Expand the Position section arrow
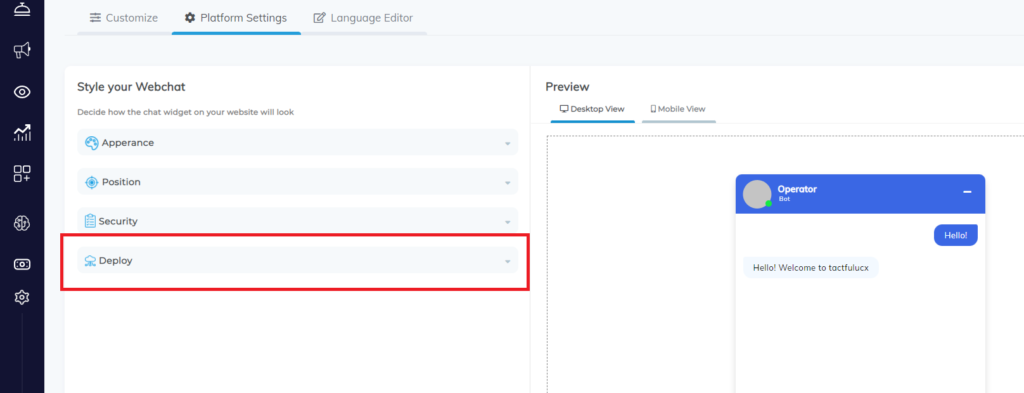The height and width of the screenshot is (393, 1024). pyautogui.click(x=507, y=183)
